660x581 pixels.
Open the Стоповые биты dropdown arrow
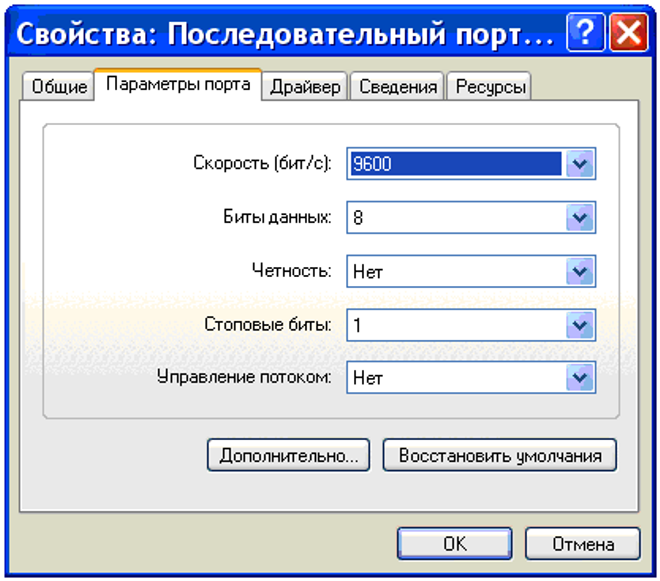coord(580,324)
